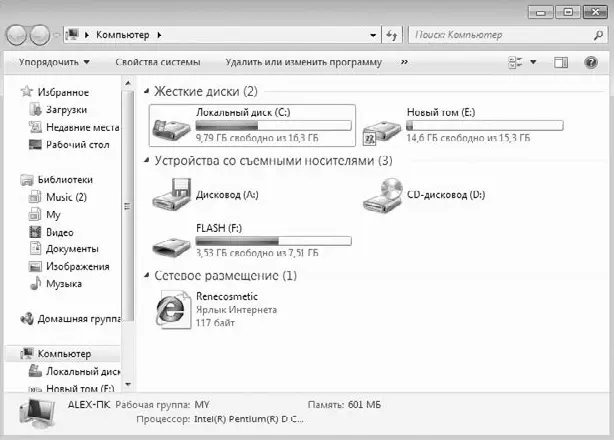Viewport: 614px width, 440px height.
Task: Collapse the Жесткие диски group
Action: click(x=146, y=91)
